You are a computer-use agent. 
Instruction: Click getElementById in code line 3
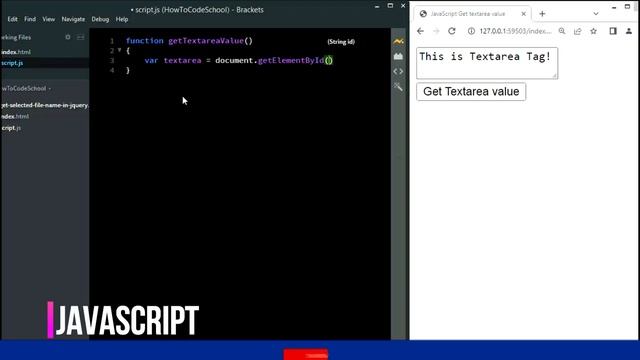[x=291, y=60]
